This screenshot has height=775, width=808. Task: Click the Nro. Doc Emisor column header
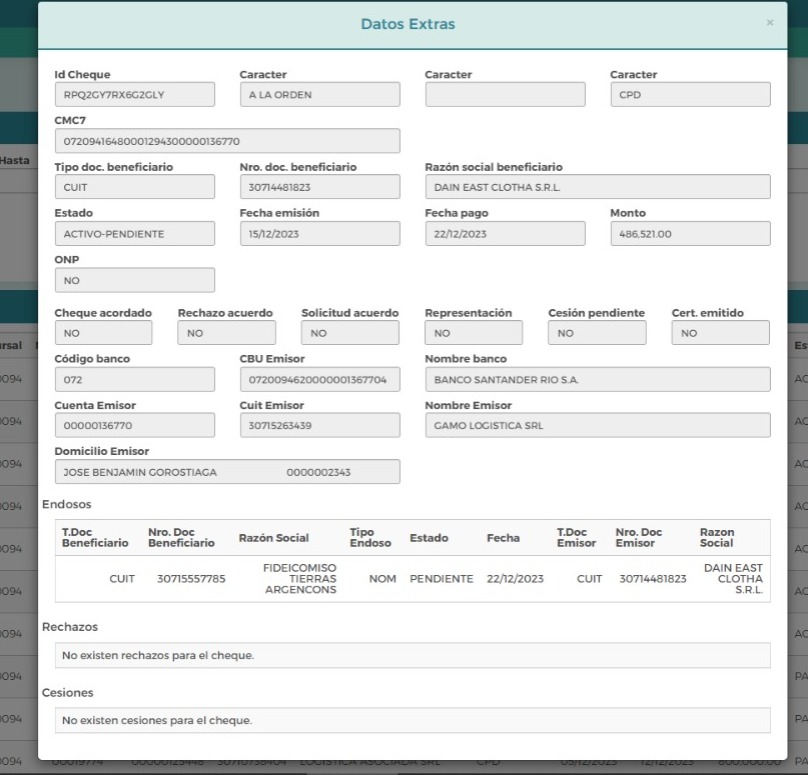tap(638, 537)
